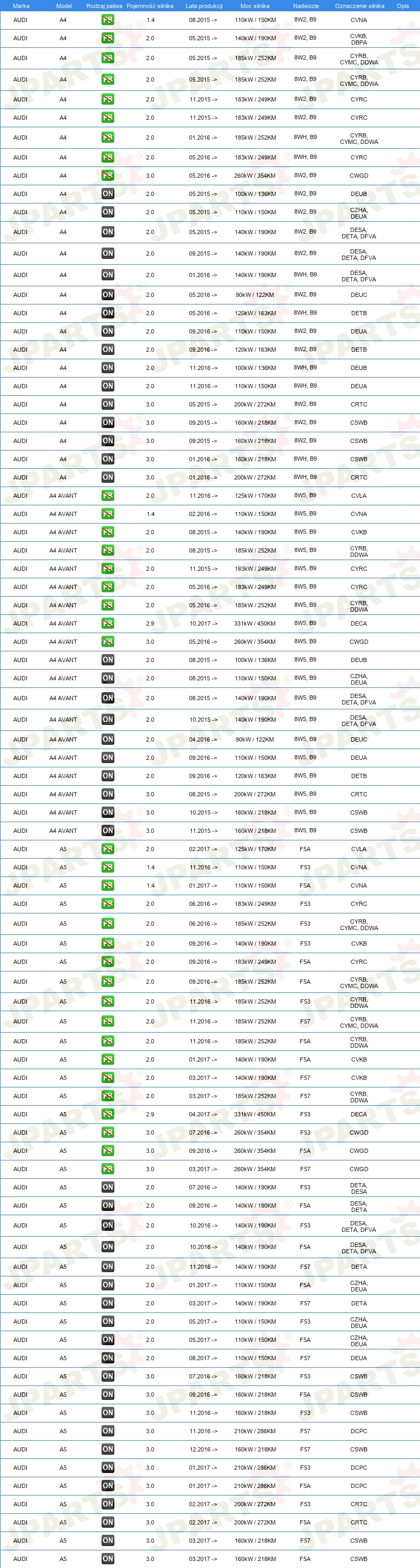
Task: Click 331kW / 450KM in A4 AVANT row
Action: (255, 623)
